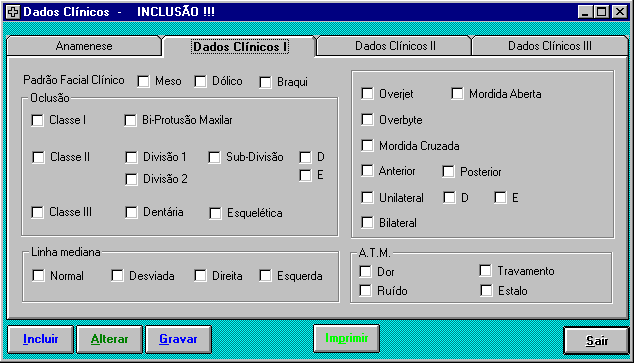Enable the Bilateral checkbox
Viewport: 634px width, 363px height.
(x=367, y=223)
